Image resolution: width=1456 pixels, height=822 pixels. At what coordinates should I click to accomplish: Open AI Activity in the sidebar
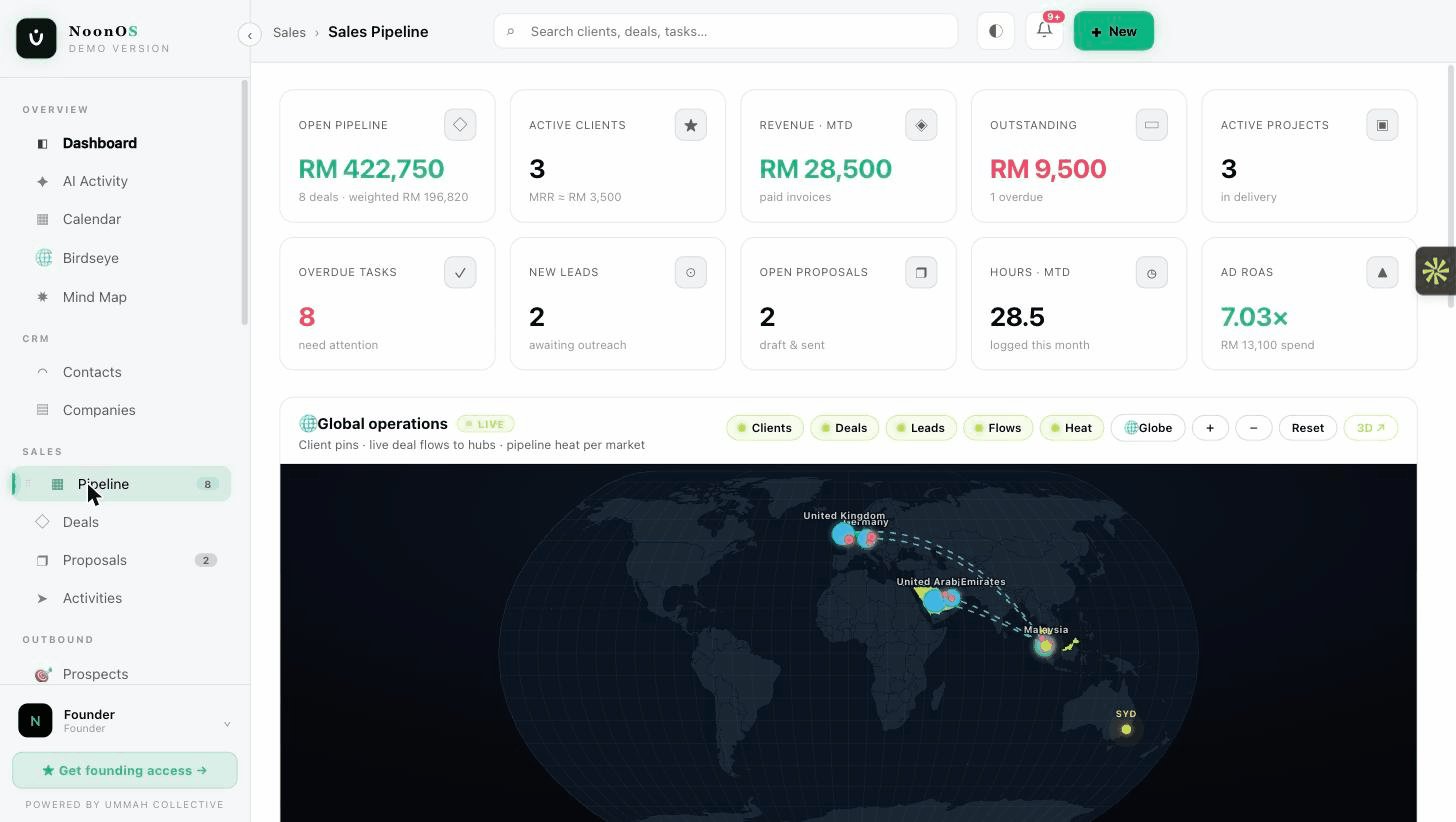coord(124,181)
